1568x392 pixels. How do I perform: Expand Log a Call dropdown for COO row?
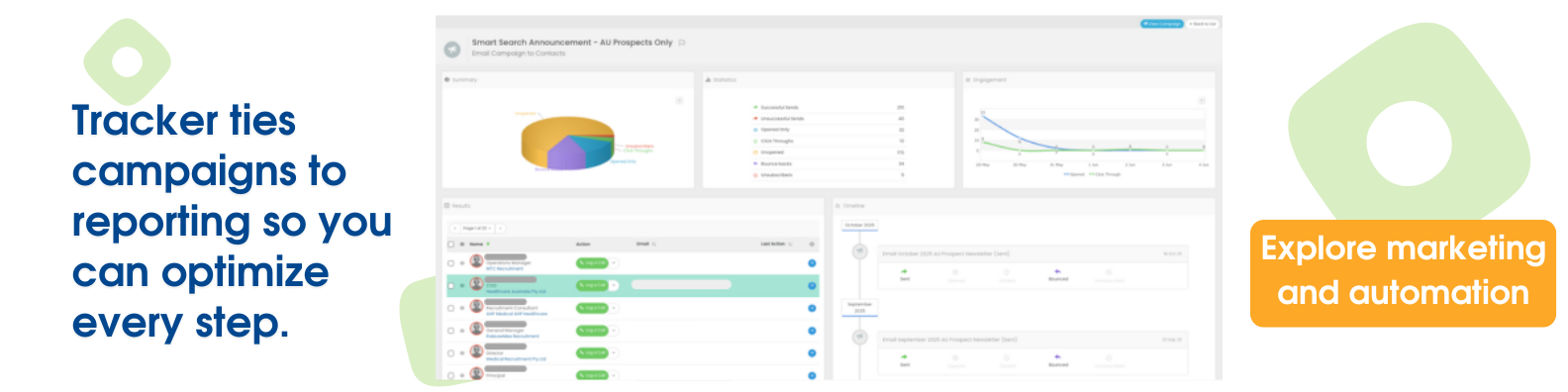[x=614, y=285]
